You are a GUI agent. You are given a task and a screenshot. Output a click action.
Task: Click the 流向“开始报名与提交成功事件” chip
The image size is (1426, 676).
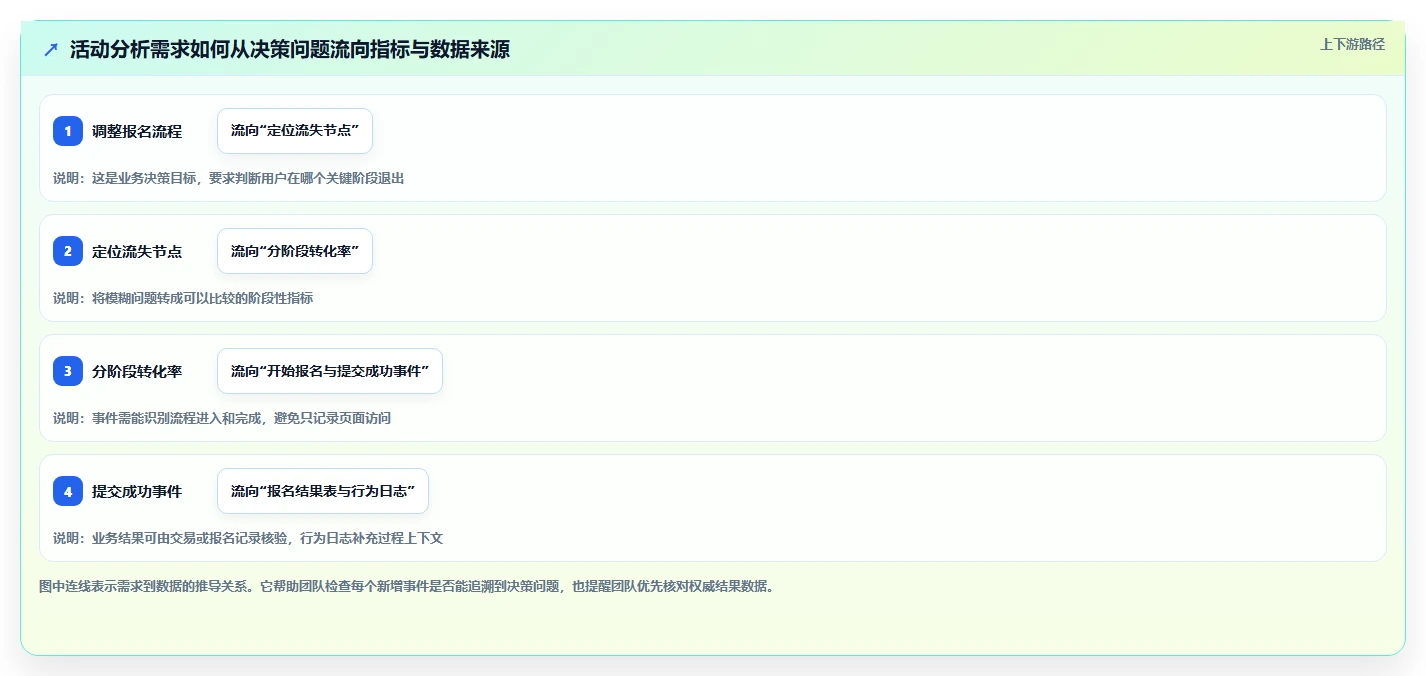pos(330,371)
